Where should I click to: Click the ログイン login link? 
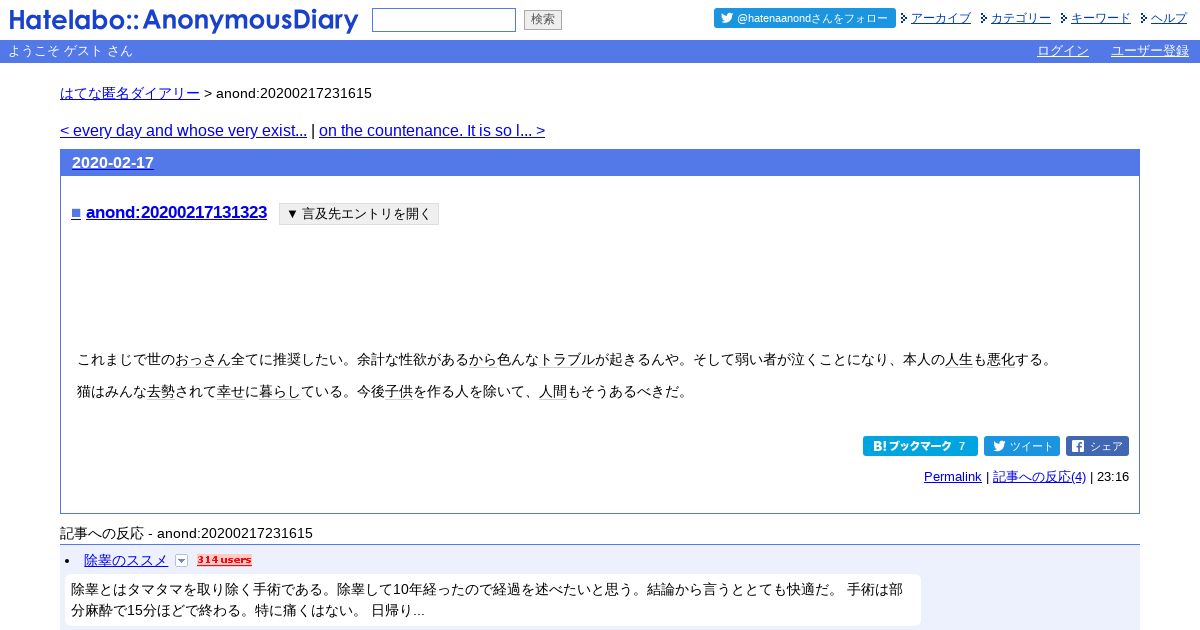point(1063,51)
